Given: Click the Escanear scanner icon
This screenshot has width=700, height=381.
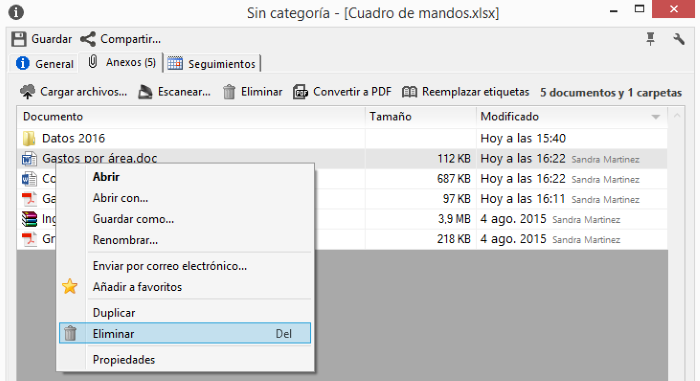Looking at the screenshot, I should [x=145, y=92].
